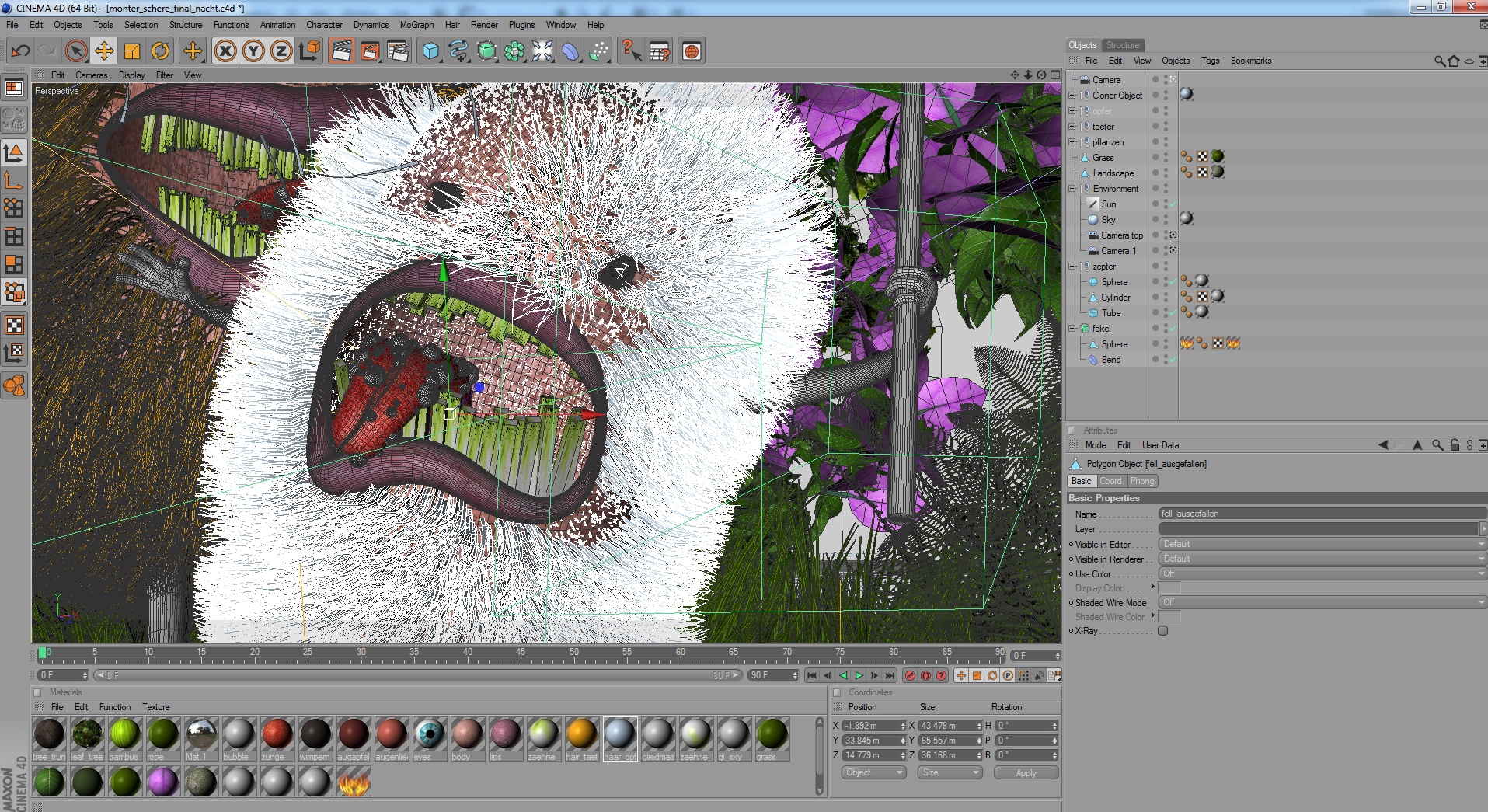Viewport: 1488px width, 812px height.
Task: Add a HyperNURBS generator object
Action: [x=486, y=51]
